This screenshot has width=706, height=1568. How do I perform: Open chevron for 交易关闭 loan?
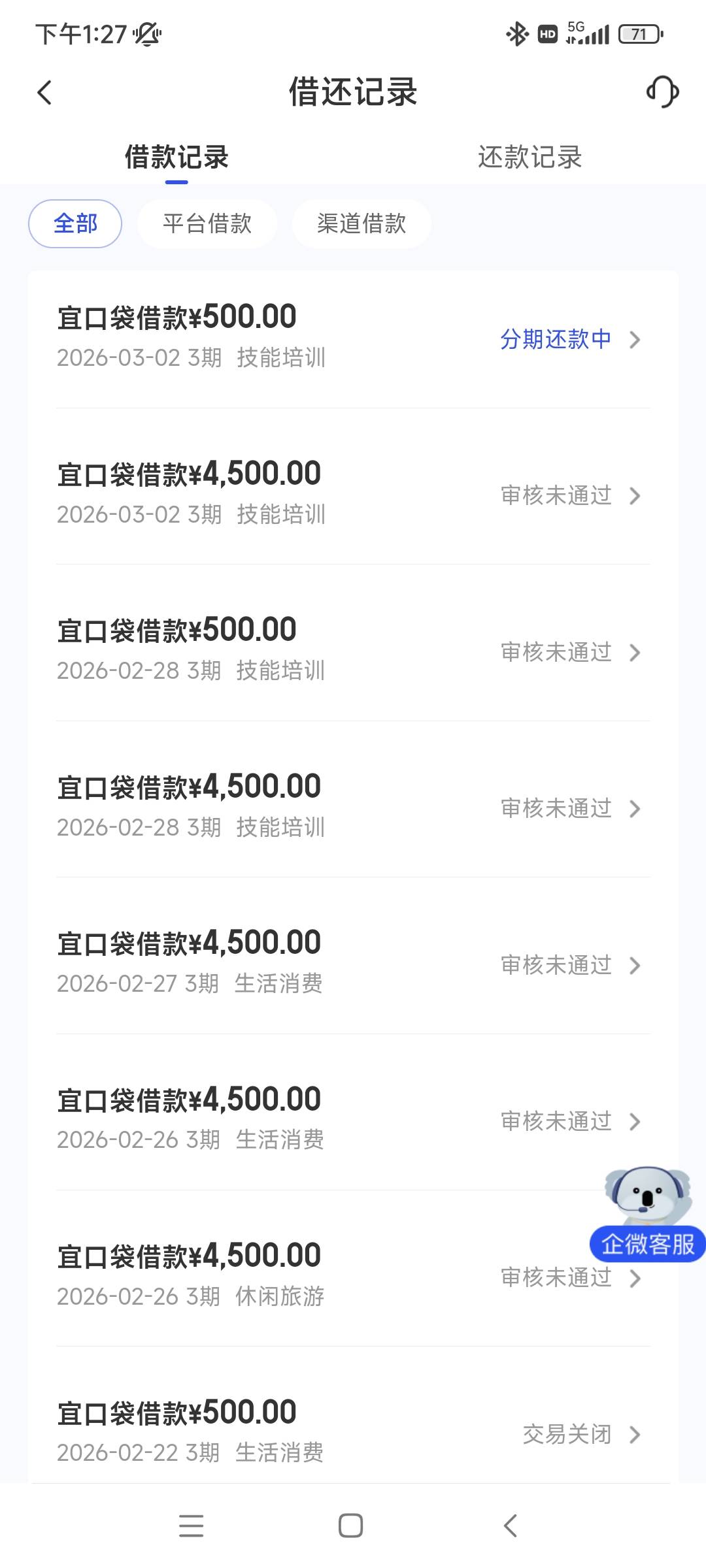(635, 1435)
